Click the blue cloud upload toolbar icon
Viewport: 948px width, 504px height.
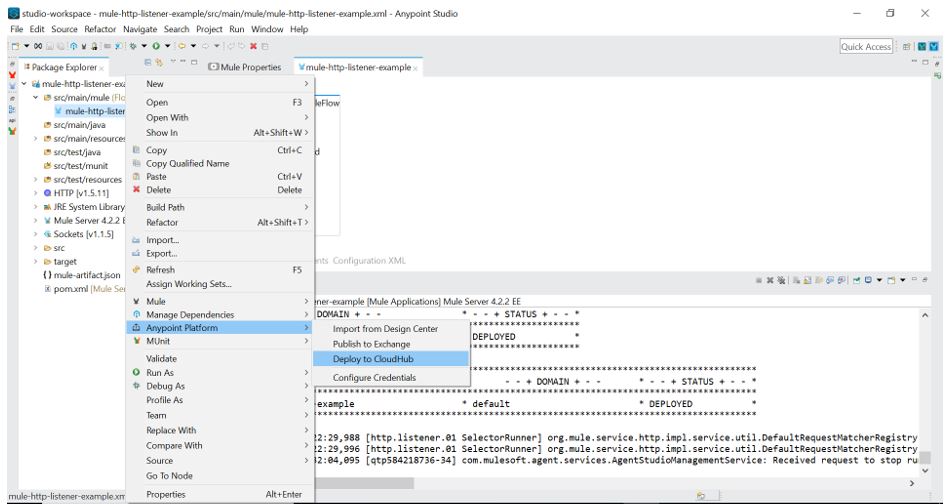(73, 46)
